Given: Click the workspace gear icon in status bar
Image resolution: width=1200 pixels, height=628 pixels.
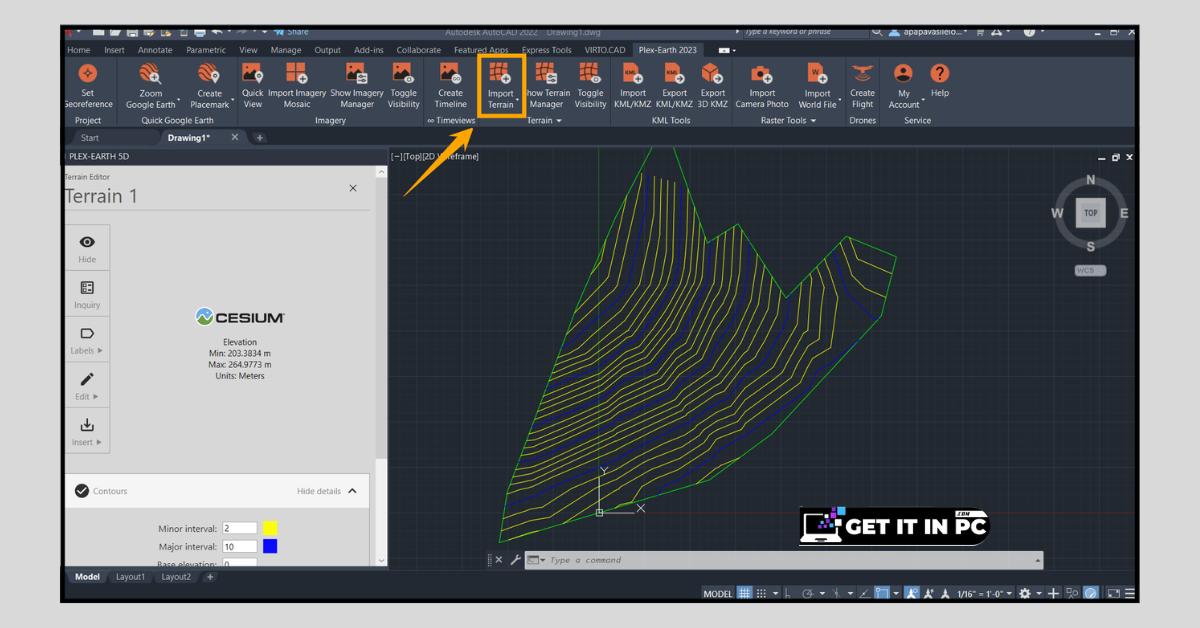Looking at the screenshot, I should (x=1026, y=593).
